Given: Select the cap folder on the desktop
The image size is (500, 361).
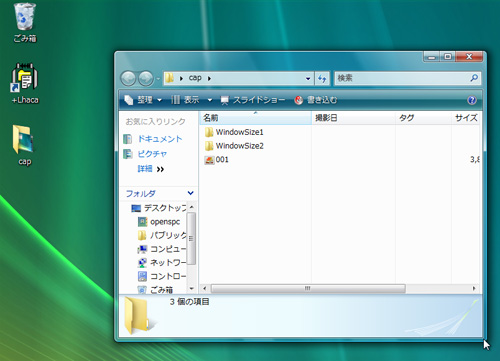Looking at the screenshot, I should (24, 145).
